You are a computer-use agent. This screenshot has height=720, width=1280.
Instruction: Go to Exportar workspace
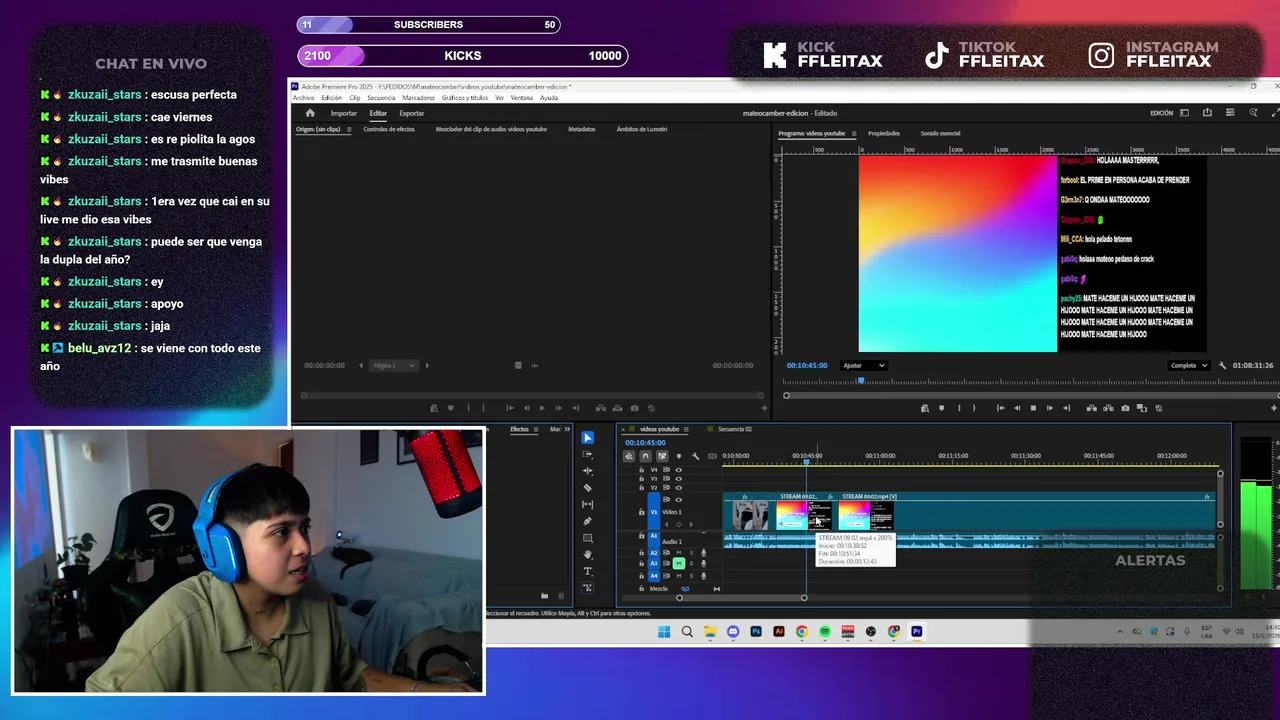(x=412, y=113)
